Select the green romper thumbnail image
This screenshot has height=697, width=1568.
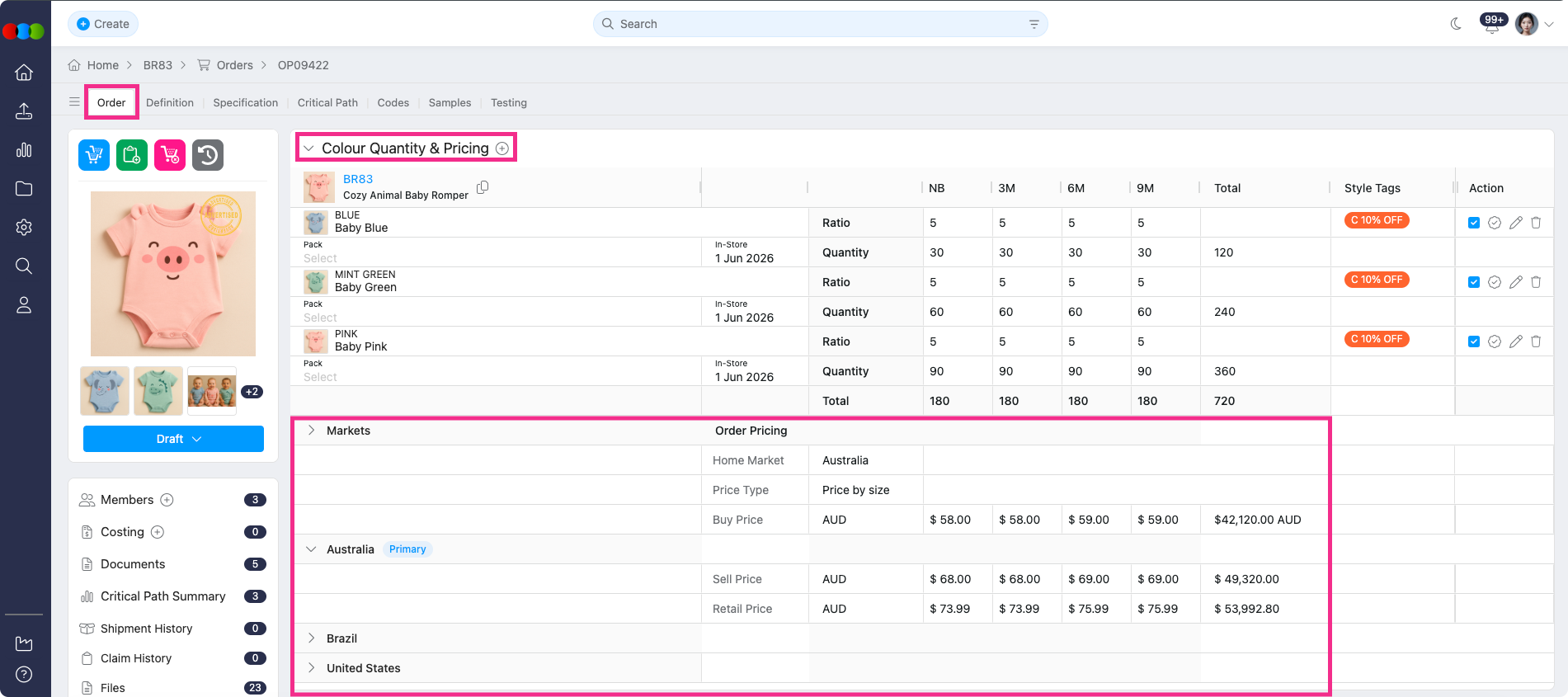coord(158,391)
